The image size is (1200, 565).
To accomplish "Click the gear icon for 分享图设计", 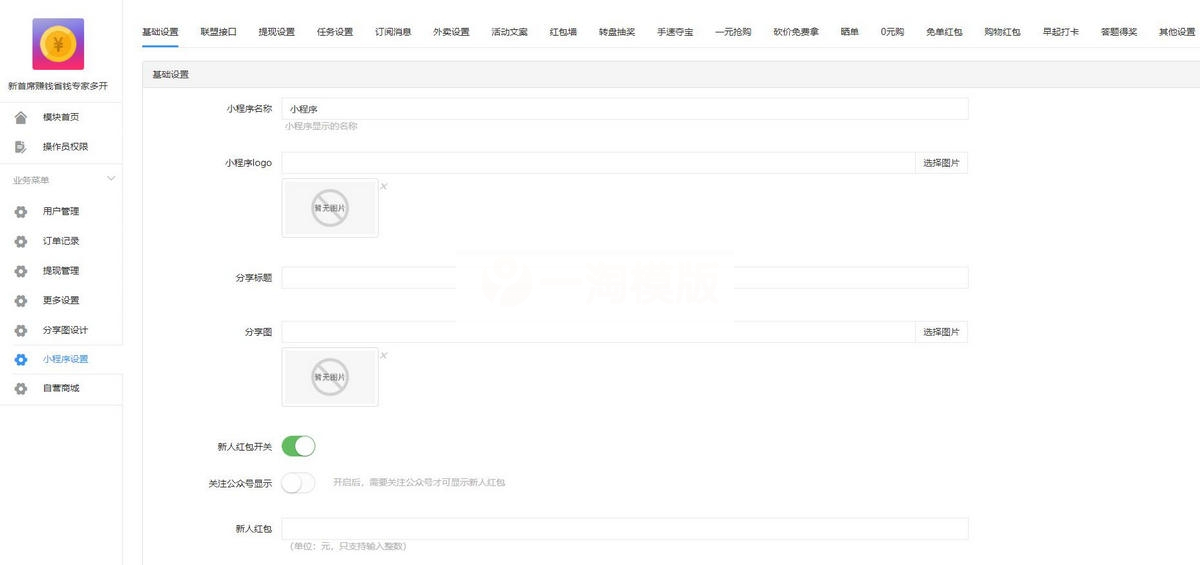I will click(x=20, y=330).
